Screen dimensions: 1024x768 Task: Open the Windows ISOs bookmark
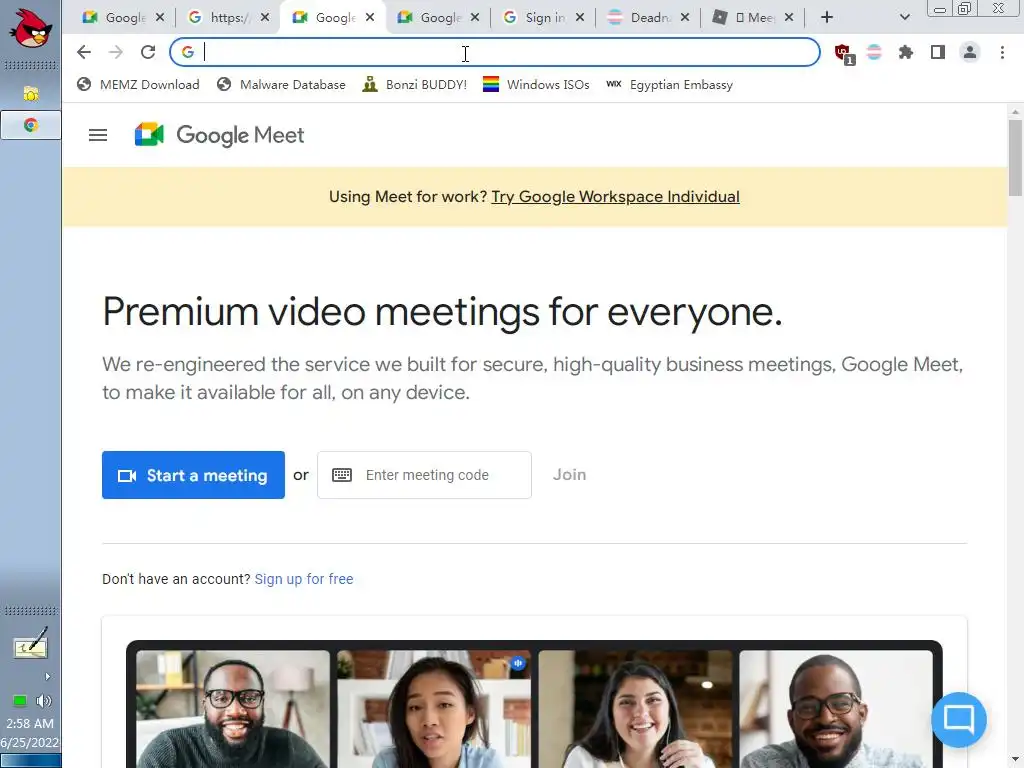536,85
